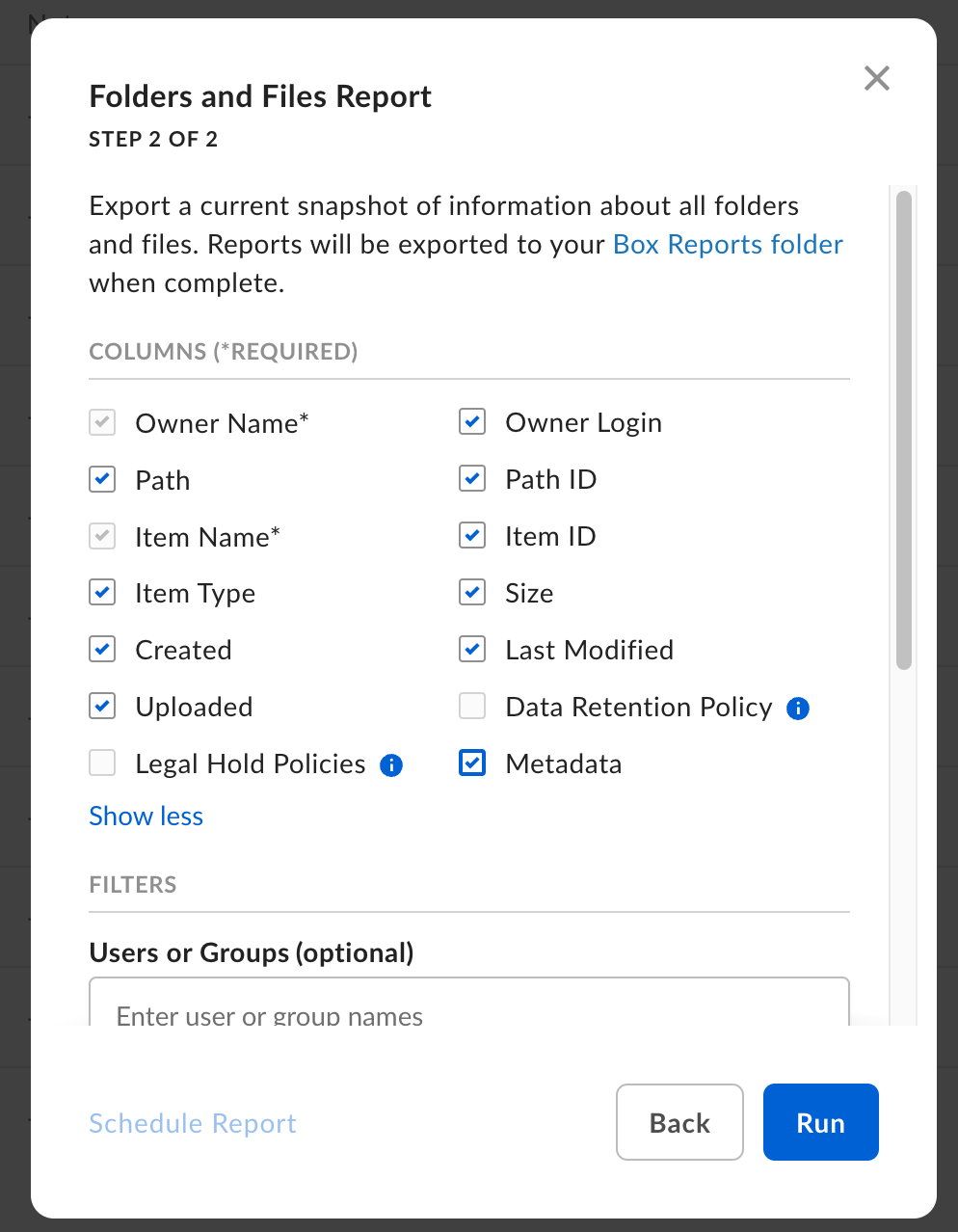Uncheck the Item ID checkbox
Viewport: 958px width, 1232px height.
coord(472,536)
